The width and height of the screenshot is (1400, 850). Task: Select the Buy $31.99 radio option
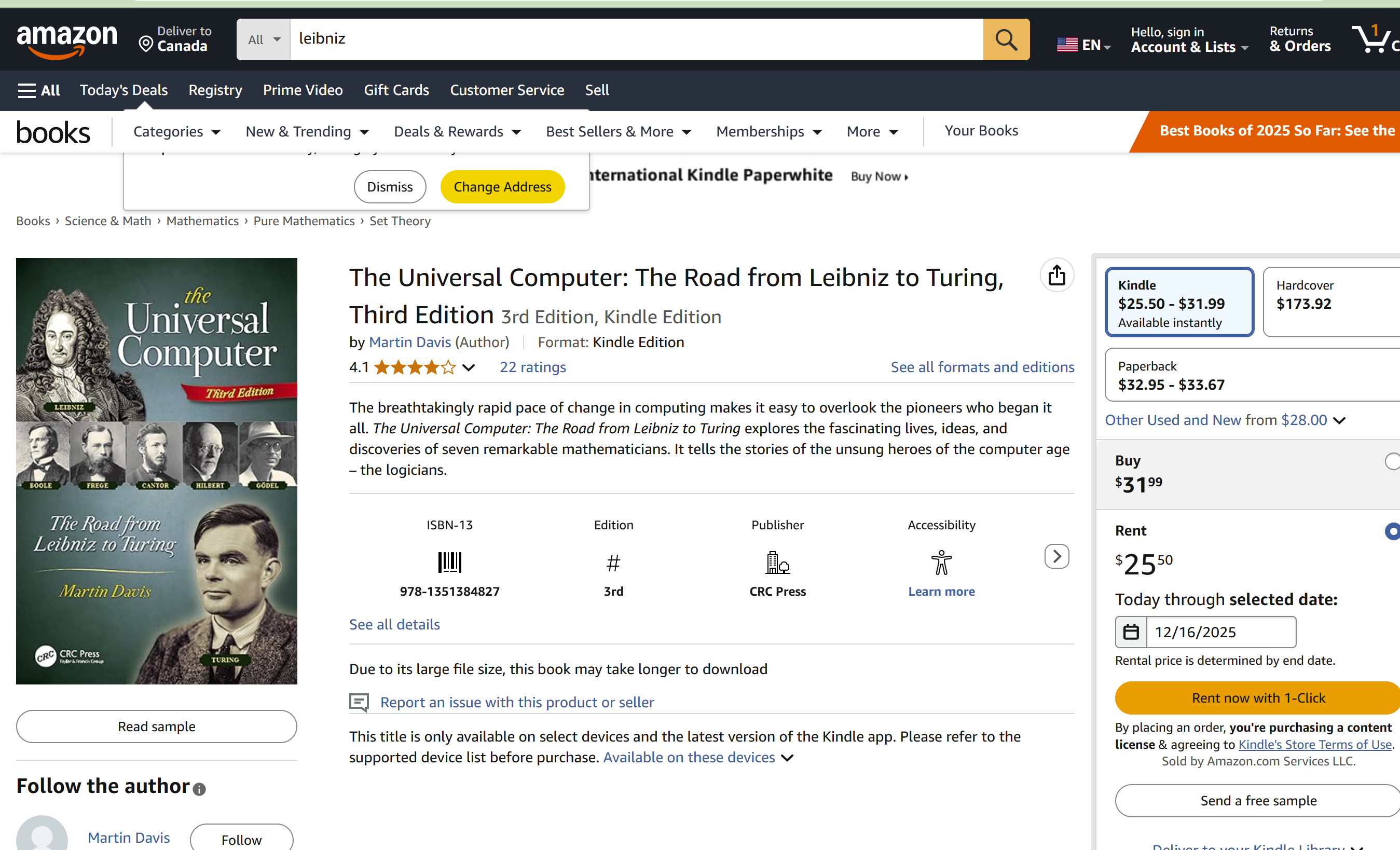1392,461
